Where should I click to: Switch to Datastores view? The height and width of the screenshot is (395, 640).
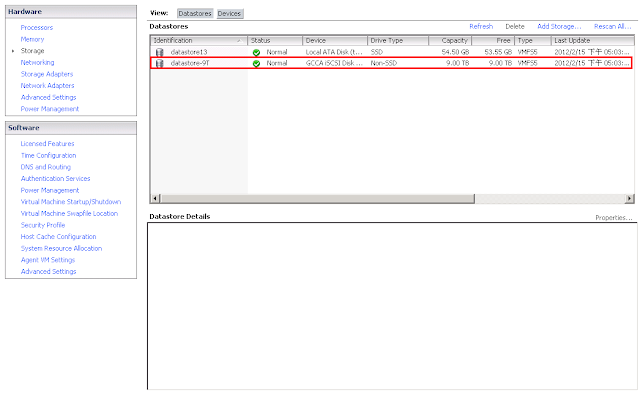tap(195, 13)
